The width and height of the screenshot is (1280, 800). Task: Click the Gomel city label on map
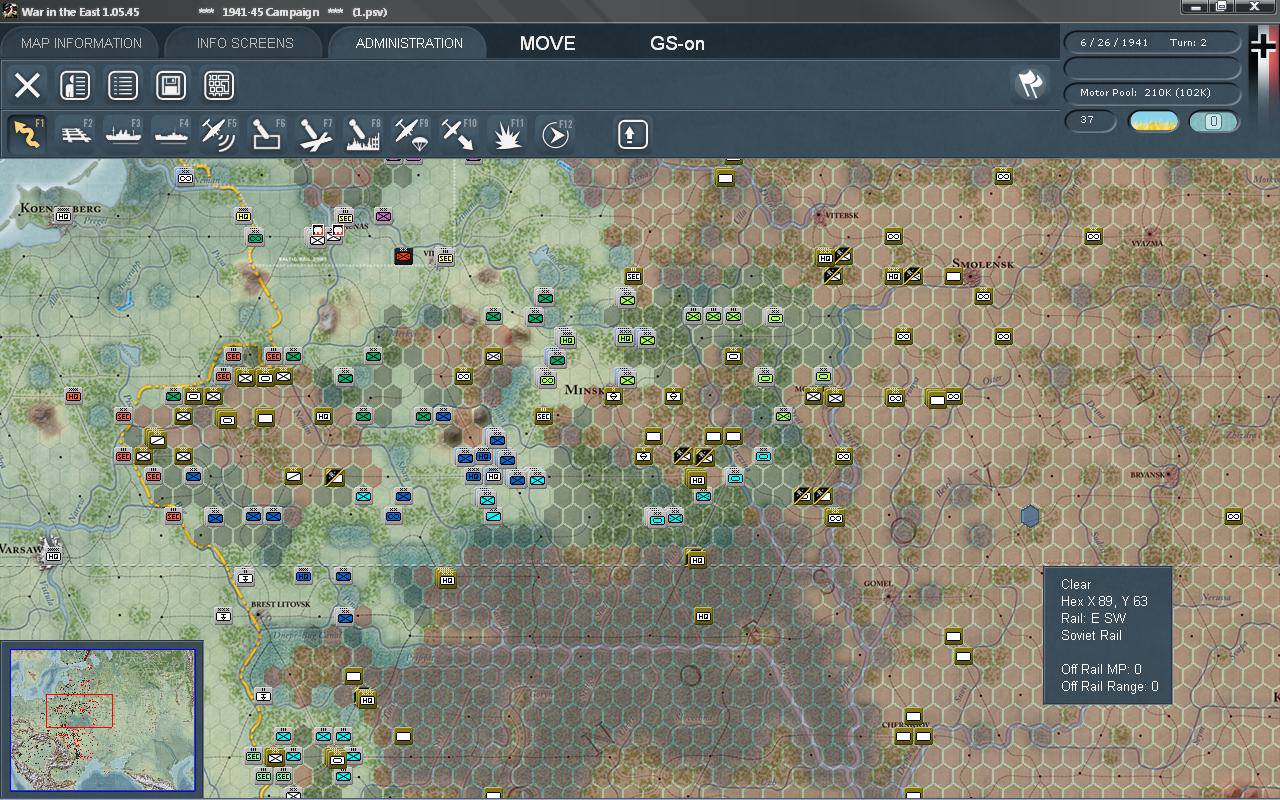click(878, 583)
